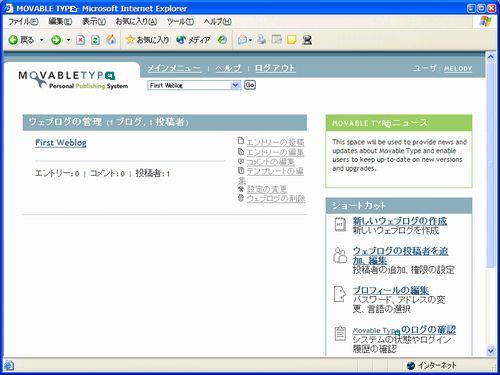This screenshot has width=500, height=375.
Task: Click the メインメニュー link
Action: pos(174,68)
